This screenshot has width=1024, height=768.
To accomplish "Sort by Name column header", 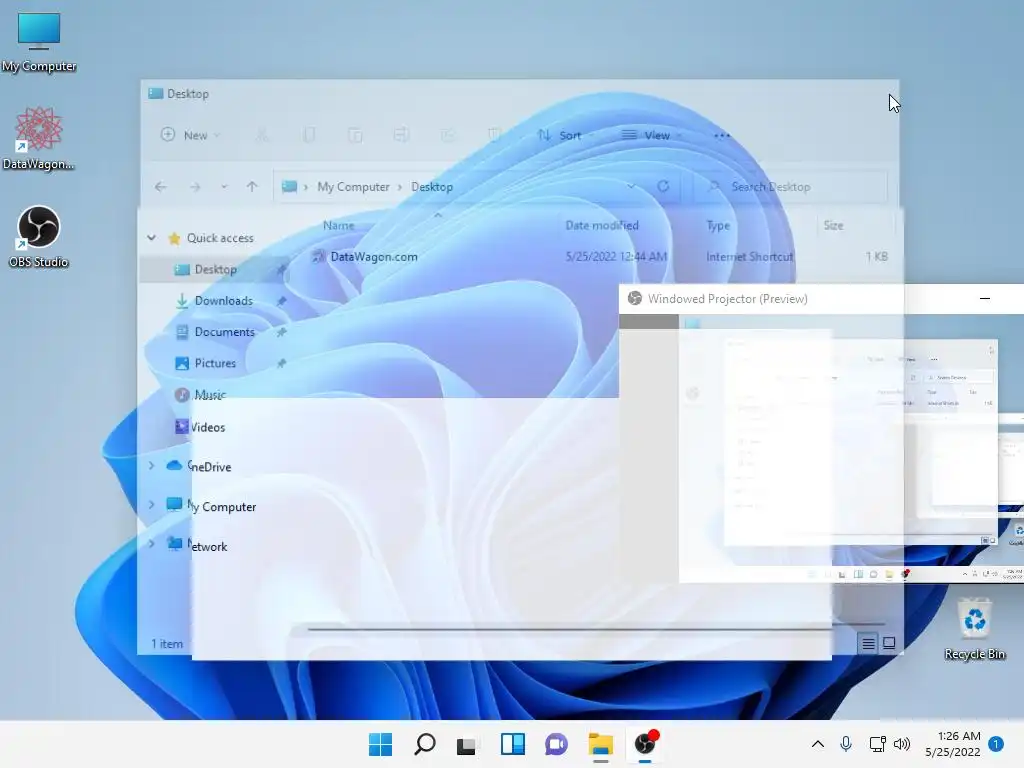I will 338,225.
